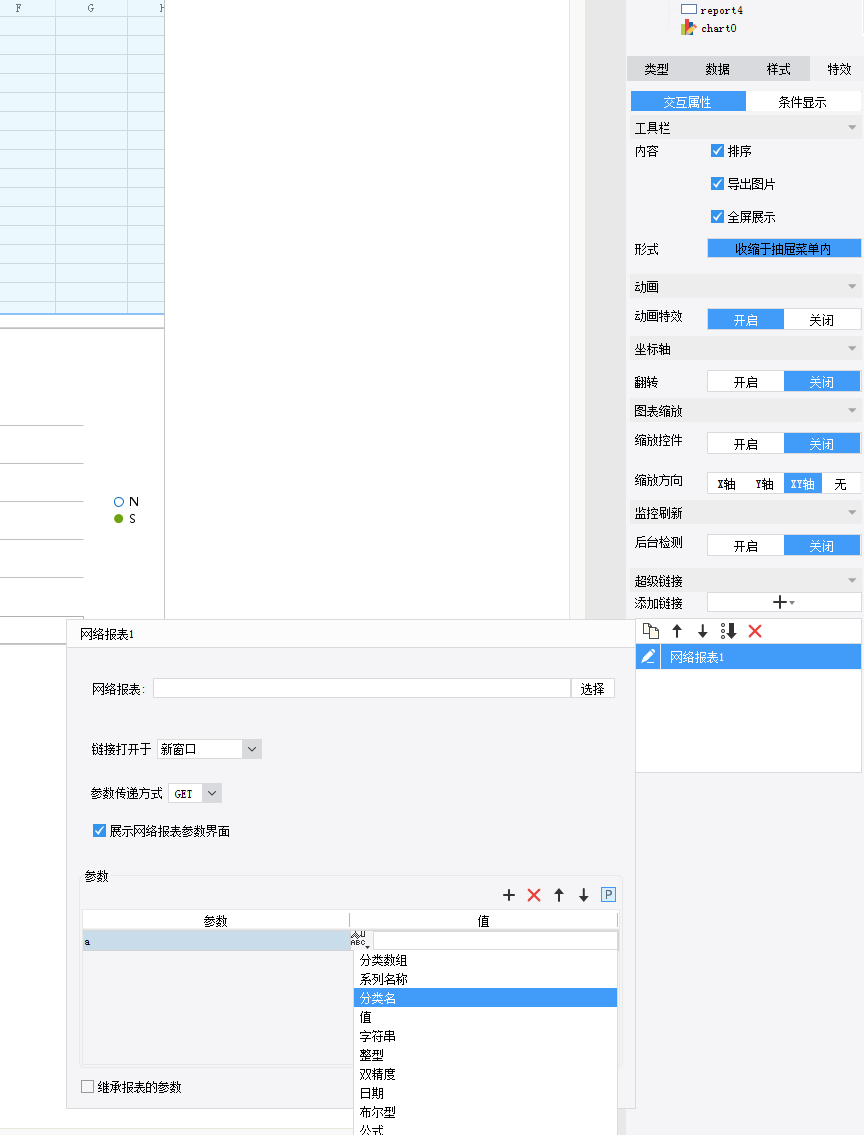Enable 继承报表的参数 checkbox
This screenshot has width=864, height=1135.
(x=88, y=1087)
